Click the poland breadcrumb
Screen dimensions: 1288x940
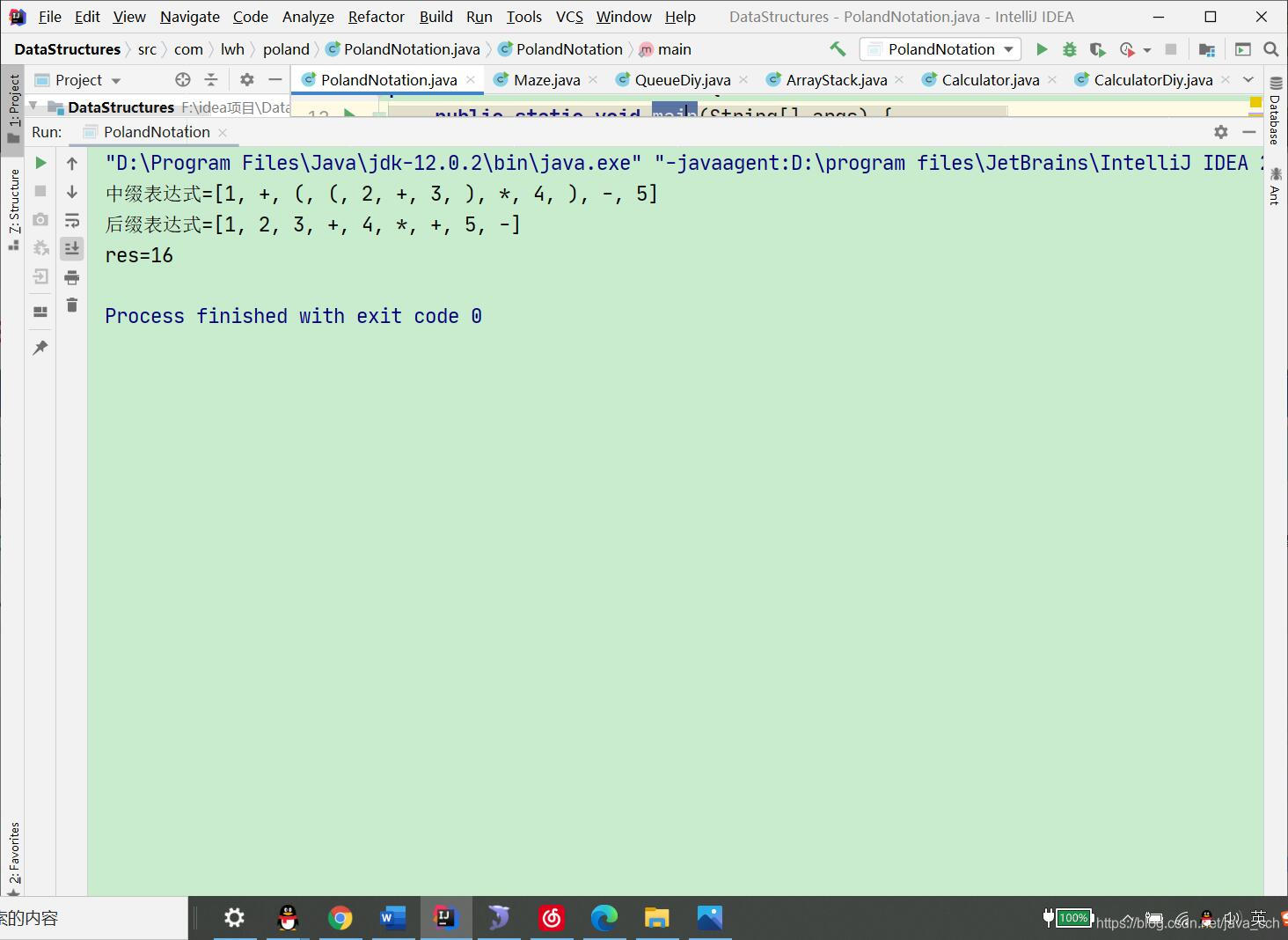point(286,49)
